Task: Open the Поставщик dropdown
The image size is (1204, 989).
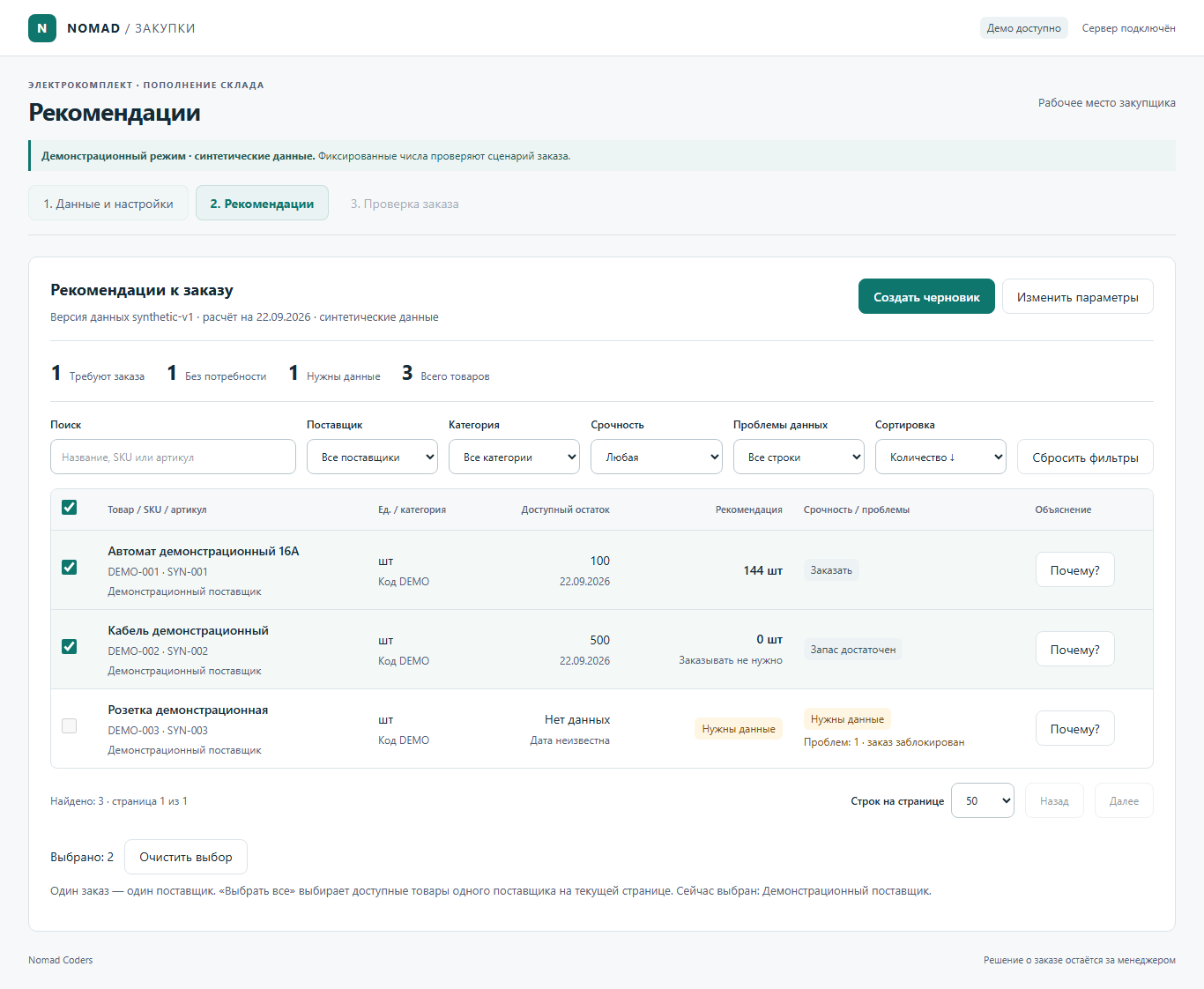Action: (x=372, y=457)
